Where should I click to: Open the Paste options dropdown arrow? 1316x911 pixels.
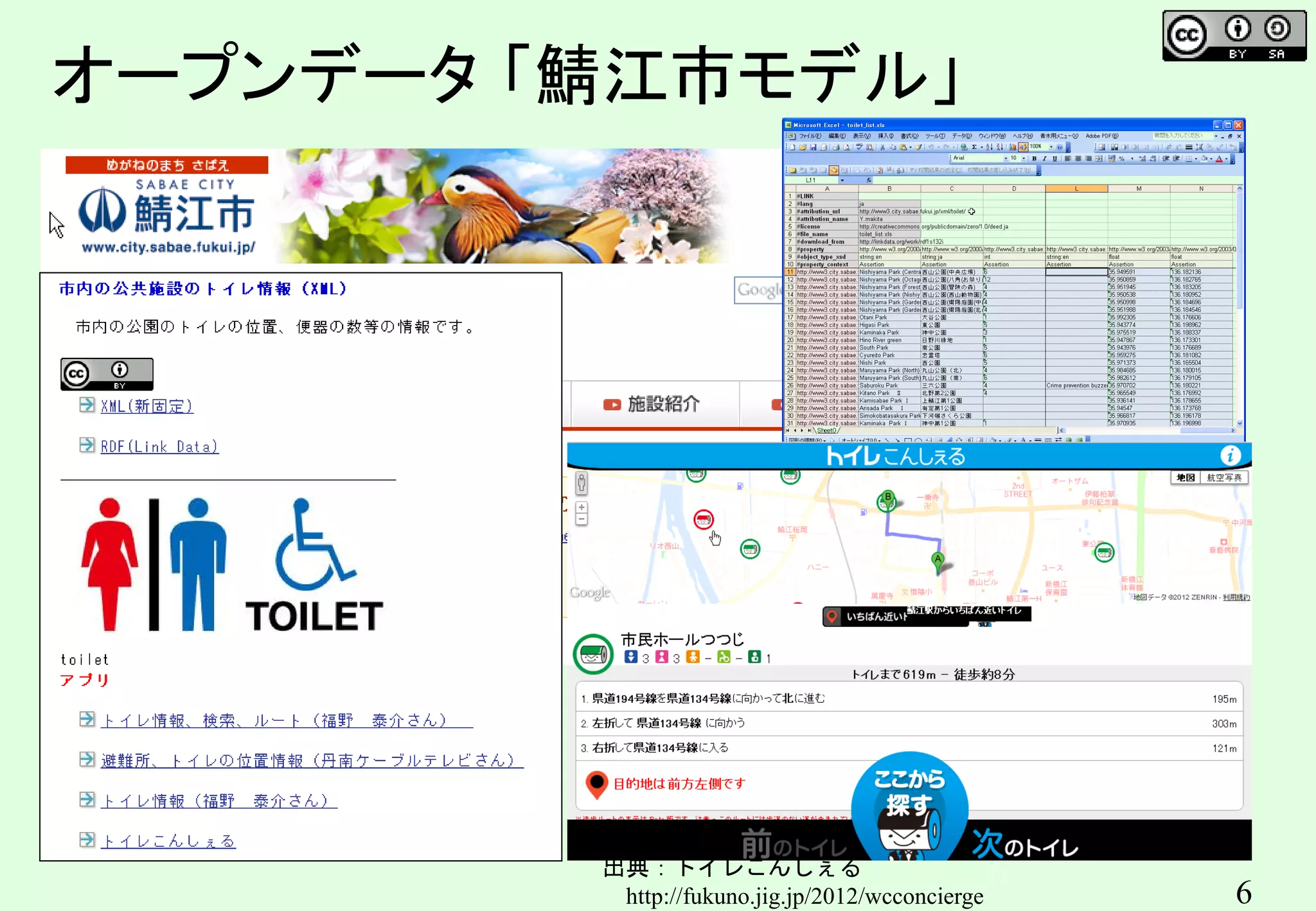coord(911,147)
